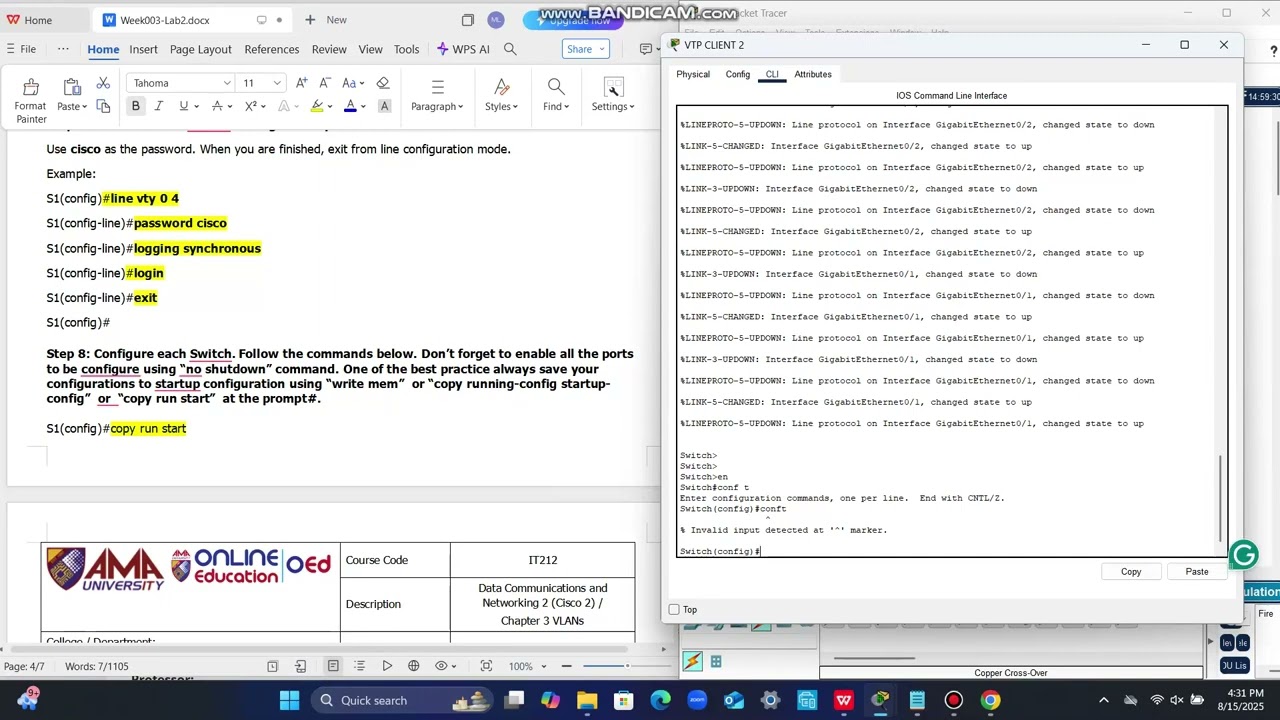Open the Home ribbon tab
Screen dimensions: 1280x720
click(x=103, y=49)
